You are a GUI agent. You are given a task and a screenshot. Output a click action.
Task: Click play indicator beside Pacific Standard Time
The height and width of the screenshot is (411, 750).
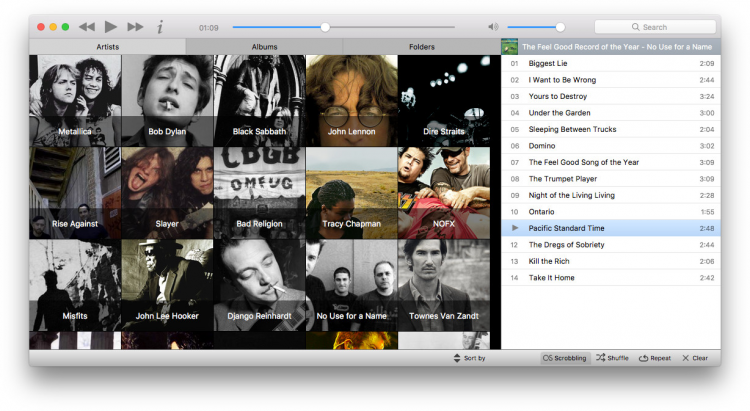[514, 228]
